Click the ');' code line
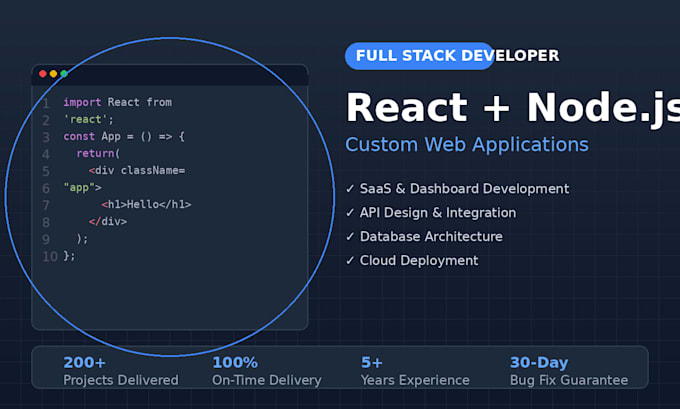This screenshot has height=409, width=680. click(82, 239)
